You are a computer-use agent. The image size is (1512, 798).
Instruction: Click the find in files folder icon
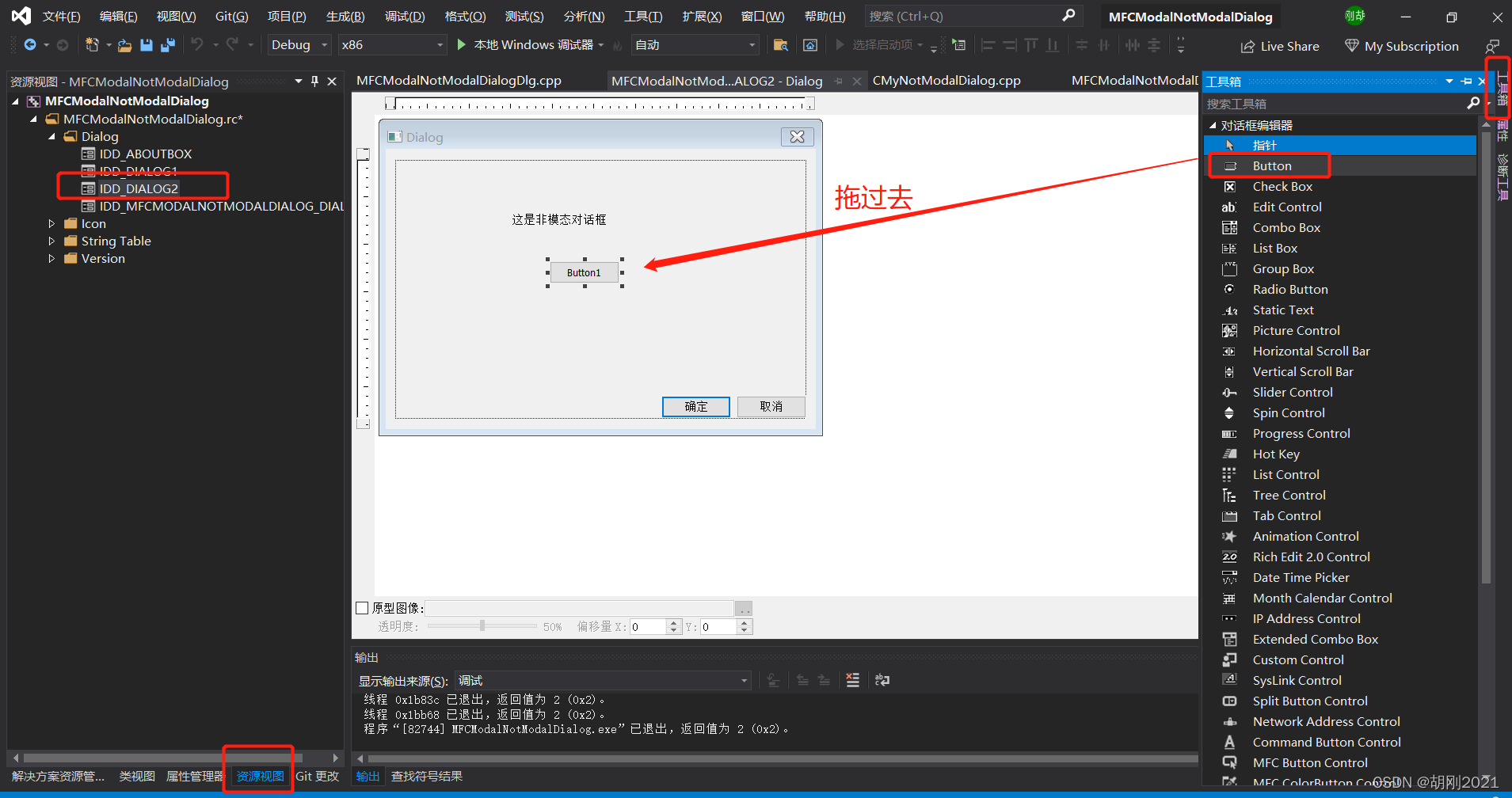coord(780,45)
